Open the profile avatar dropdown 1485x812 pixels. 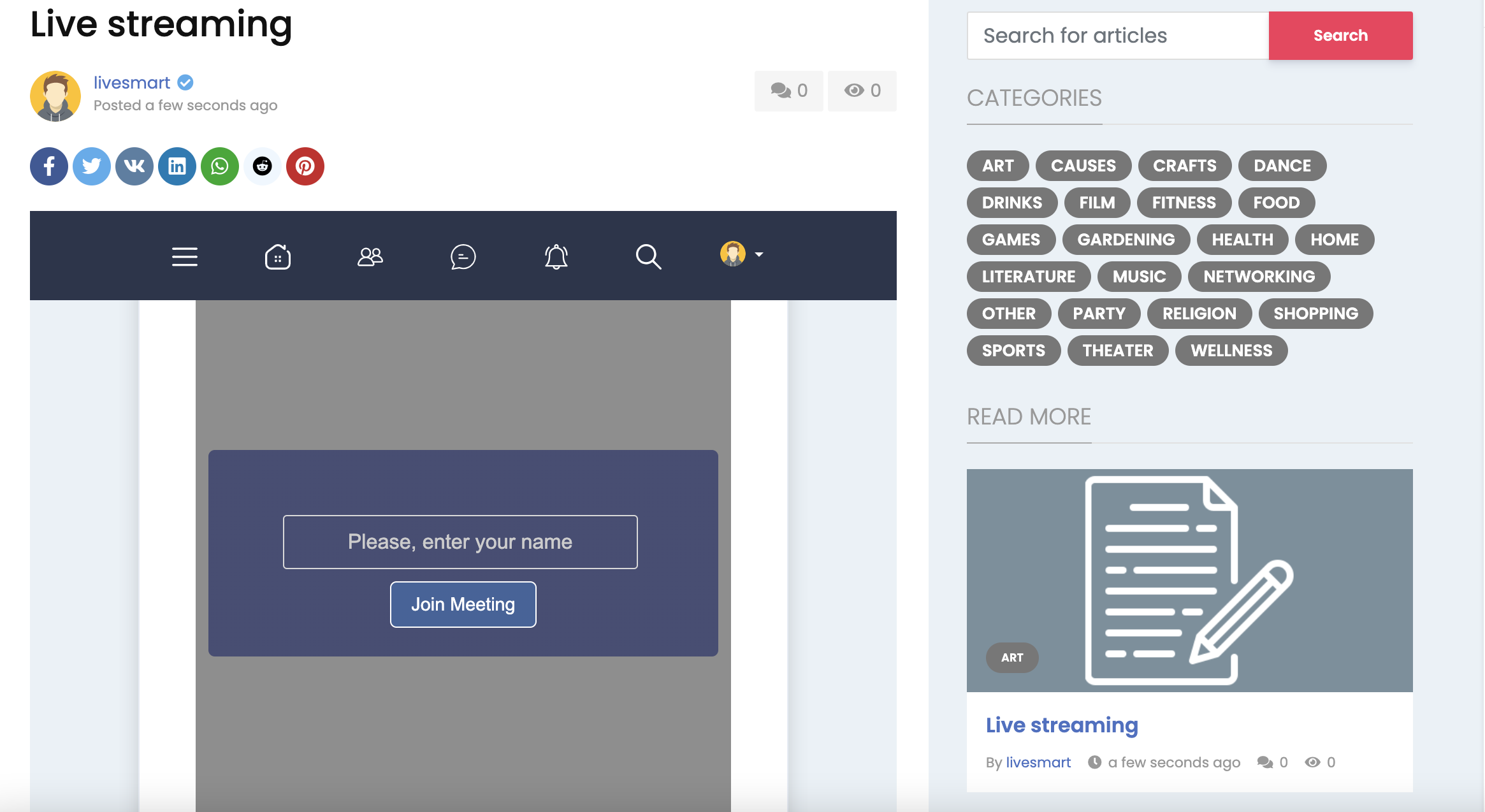tap(741, 255)
